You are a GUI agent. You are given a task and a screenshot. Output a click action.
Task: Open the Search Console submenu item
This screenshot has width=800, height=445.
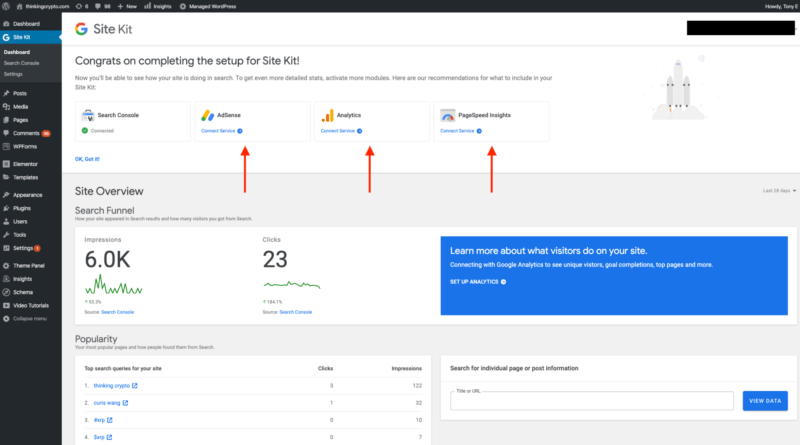click(22, 63)
